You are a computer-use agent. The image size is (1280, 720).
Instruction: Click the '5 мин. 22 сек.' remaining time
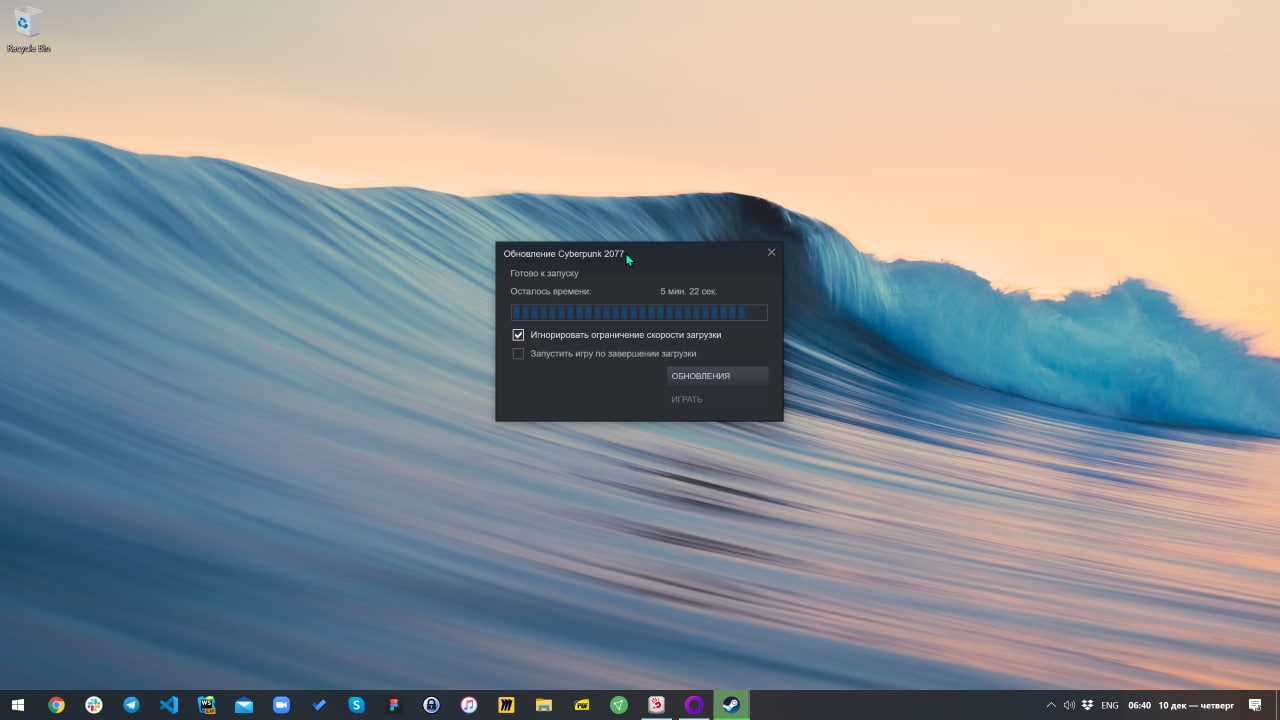tap(689, 291)
